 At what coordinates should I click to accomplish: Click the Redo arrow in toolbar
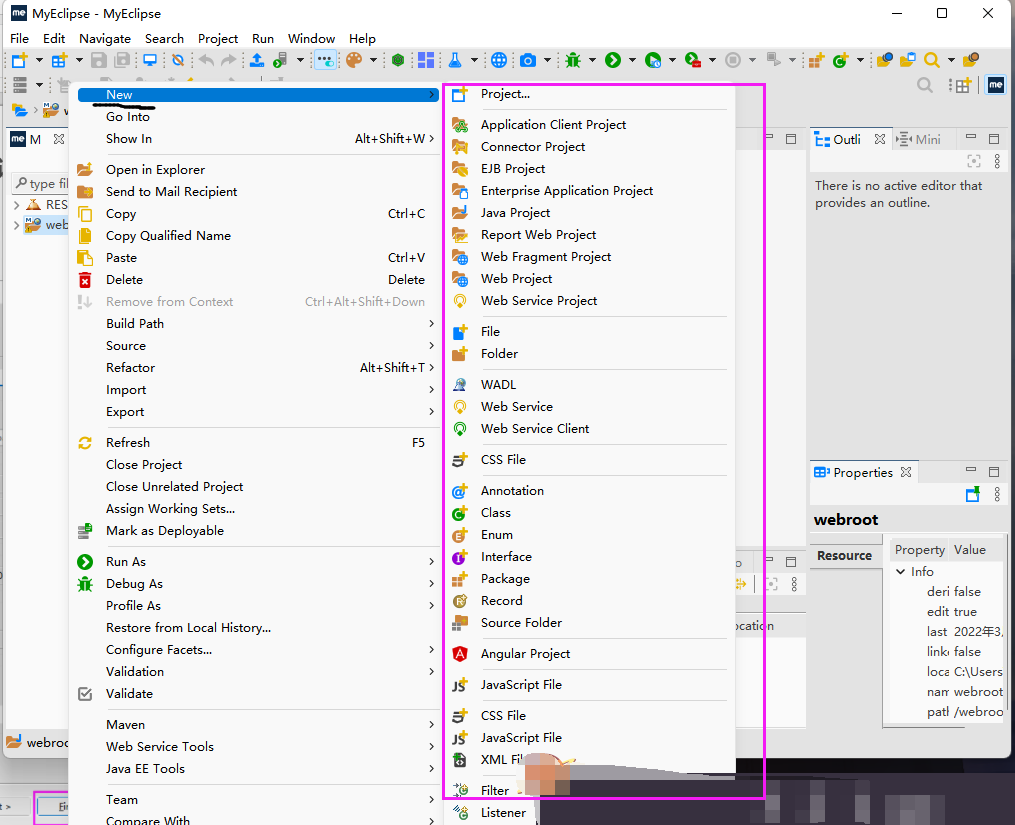229,60
